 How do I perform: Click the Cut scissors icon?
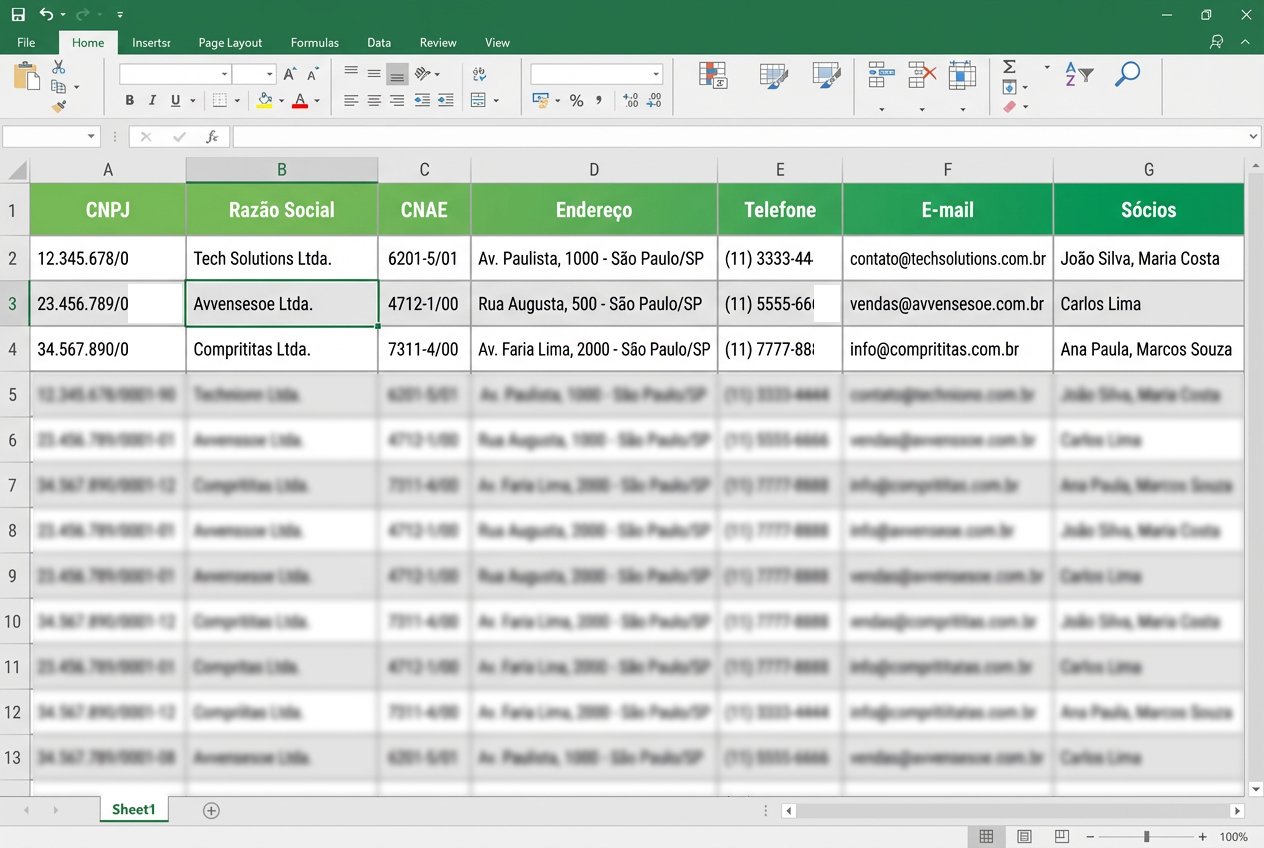tap(58, 67)
